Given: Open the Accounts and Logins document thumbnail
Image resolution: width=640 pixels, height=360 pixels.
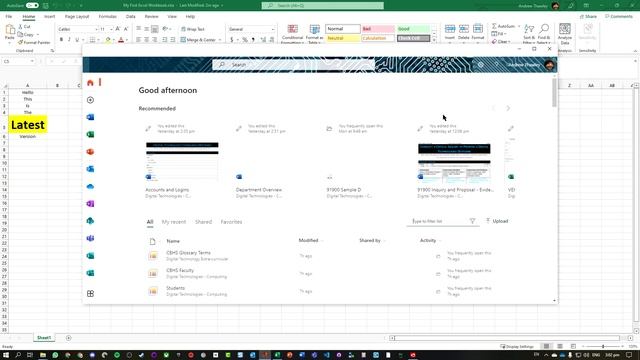Looking at the screenshot, I should [x=182, y=161].
